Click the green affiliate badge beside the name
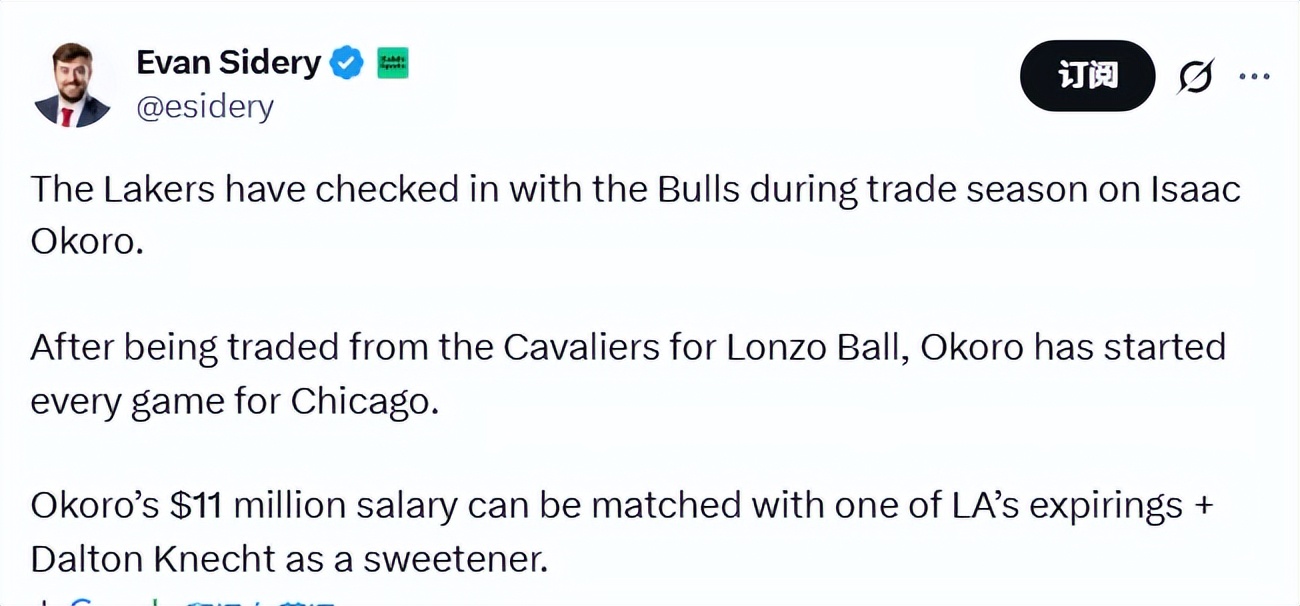 392,64
